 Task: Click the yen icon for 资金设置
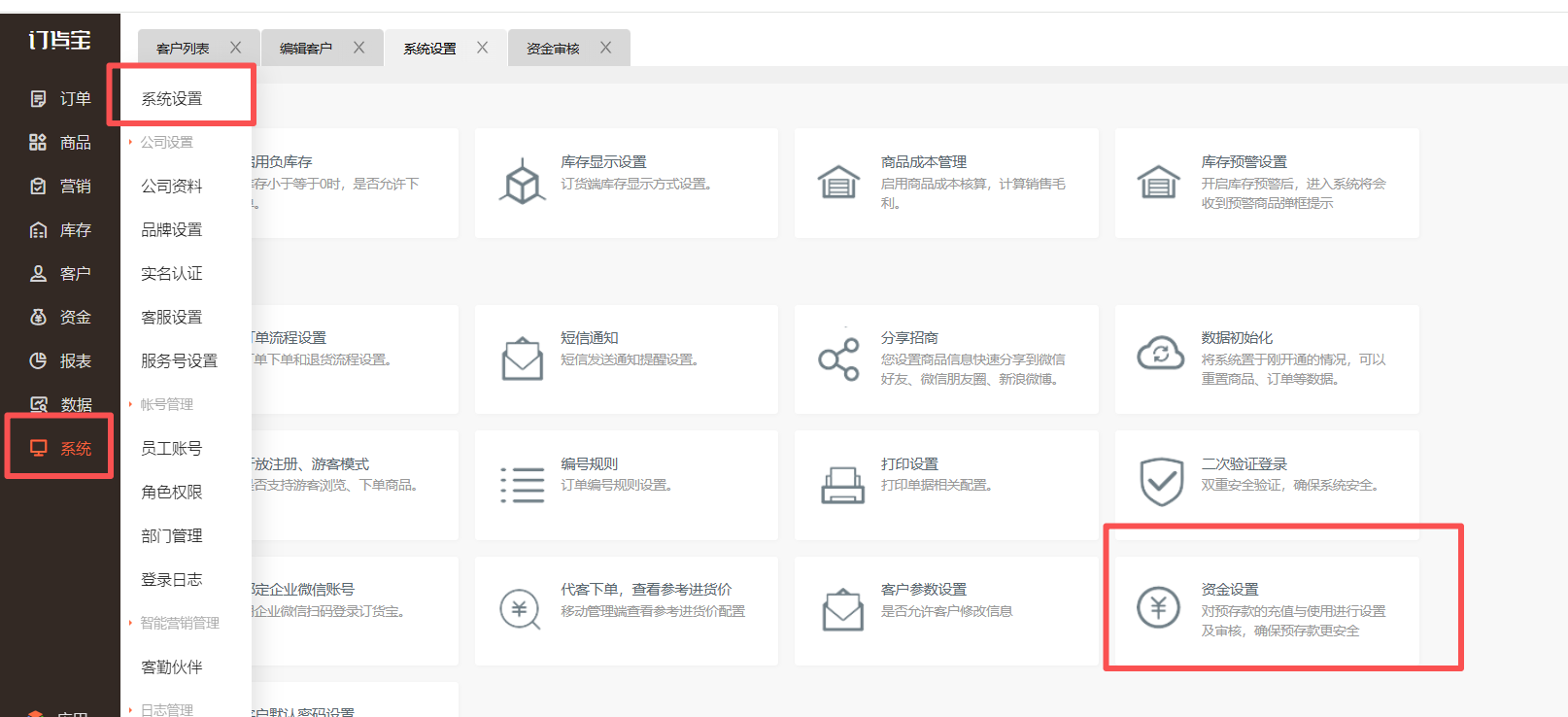[1159, 608]
